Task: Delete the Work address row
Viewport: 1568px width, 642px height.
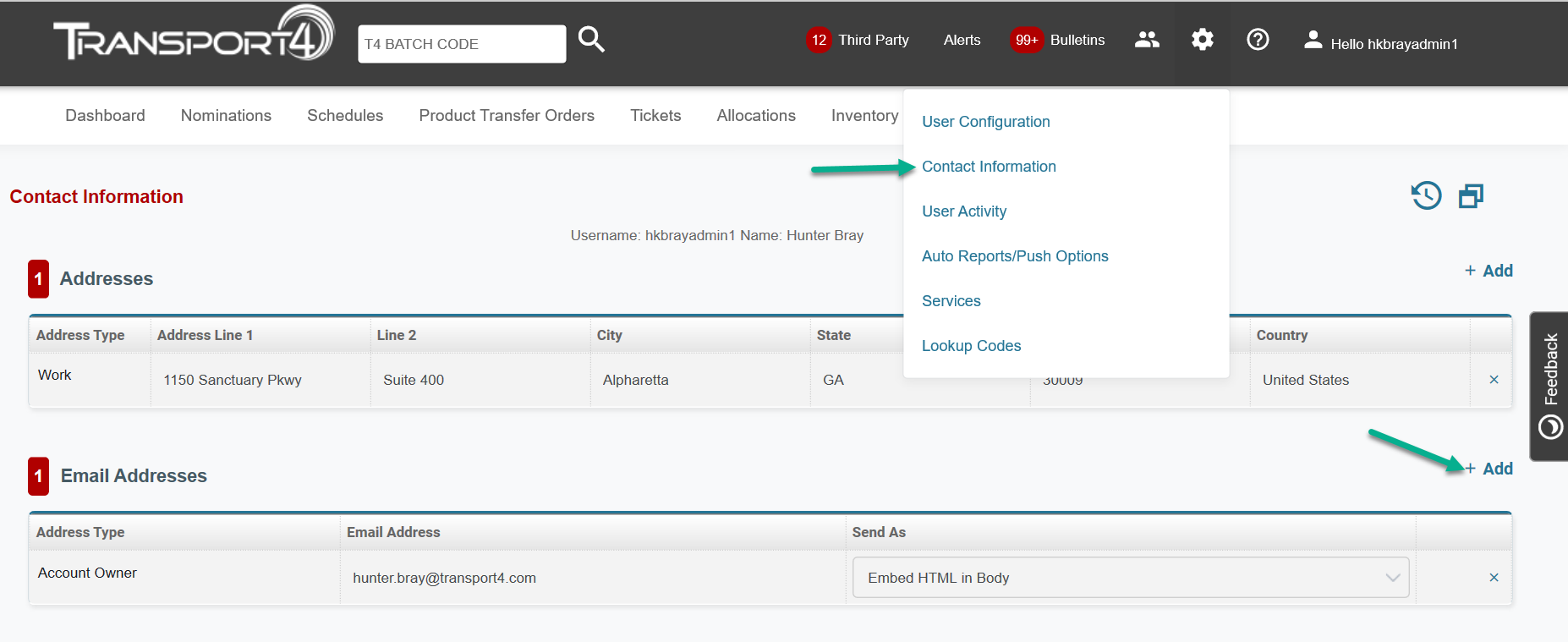Action: (1494, 380)
